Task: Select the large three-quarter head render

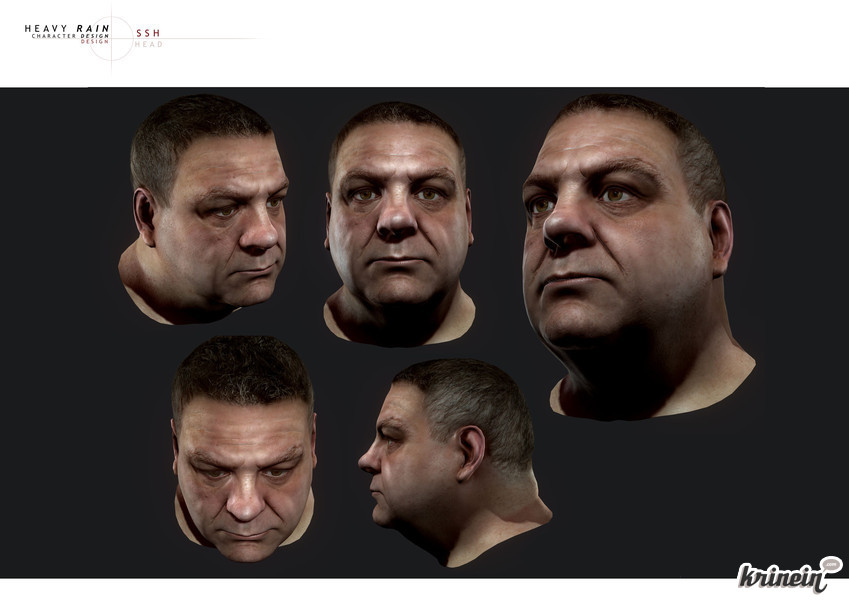Action: [x=638, y=257]
